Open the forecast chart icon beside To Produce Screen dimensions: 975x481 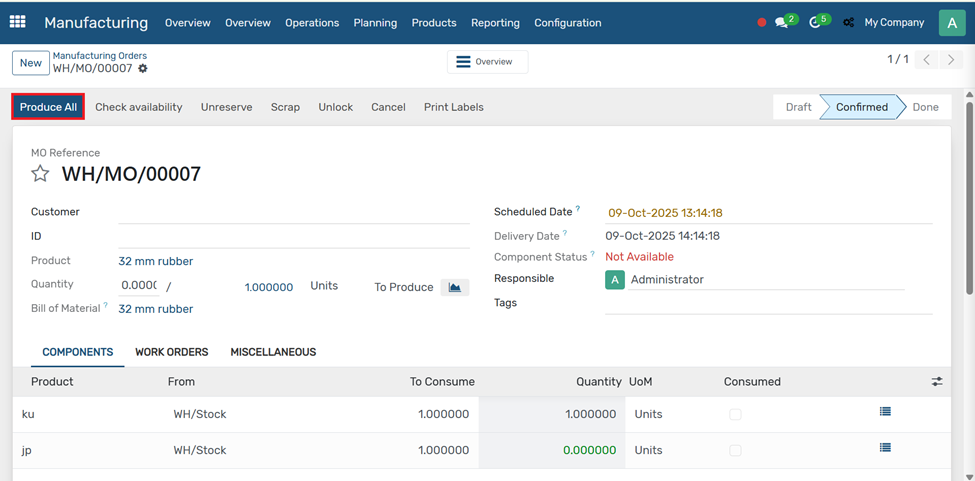point(454,287)
